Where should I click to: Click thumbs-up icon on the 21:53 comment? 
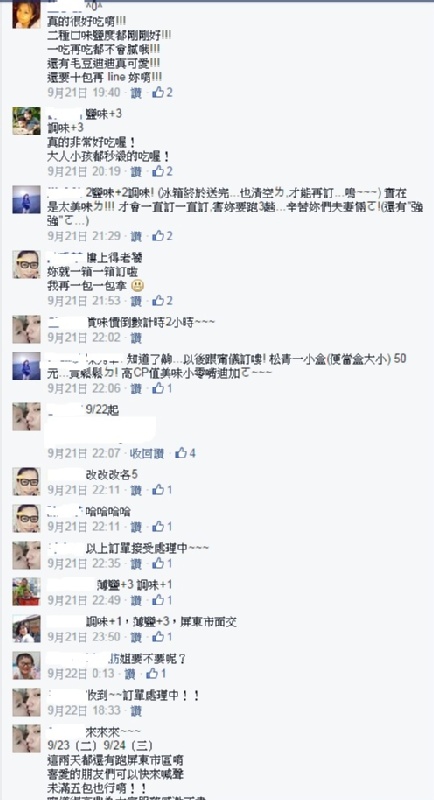click(158, 301)
